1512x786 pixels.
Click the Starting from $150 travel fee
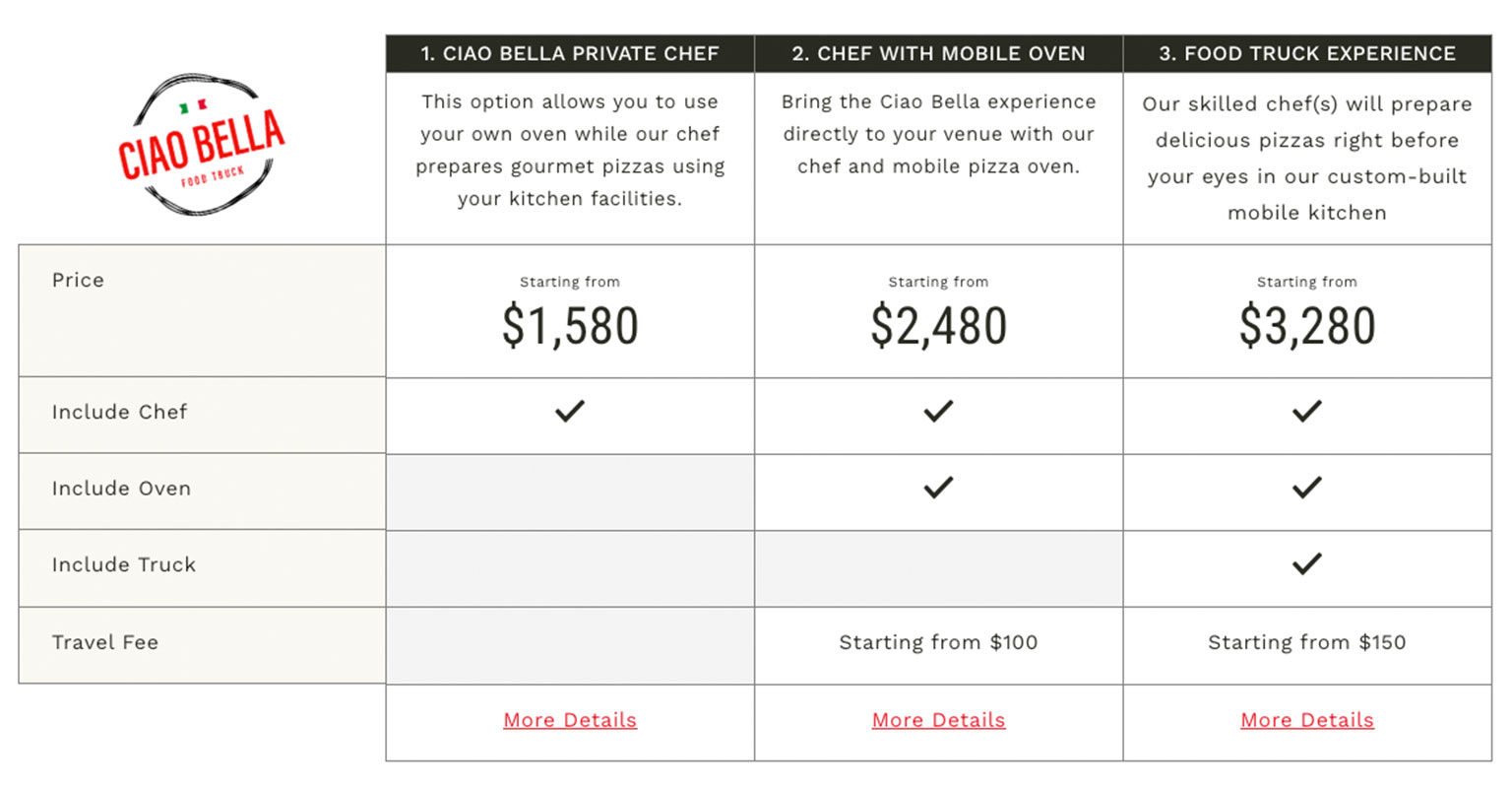[1306, 642]
